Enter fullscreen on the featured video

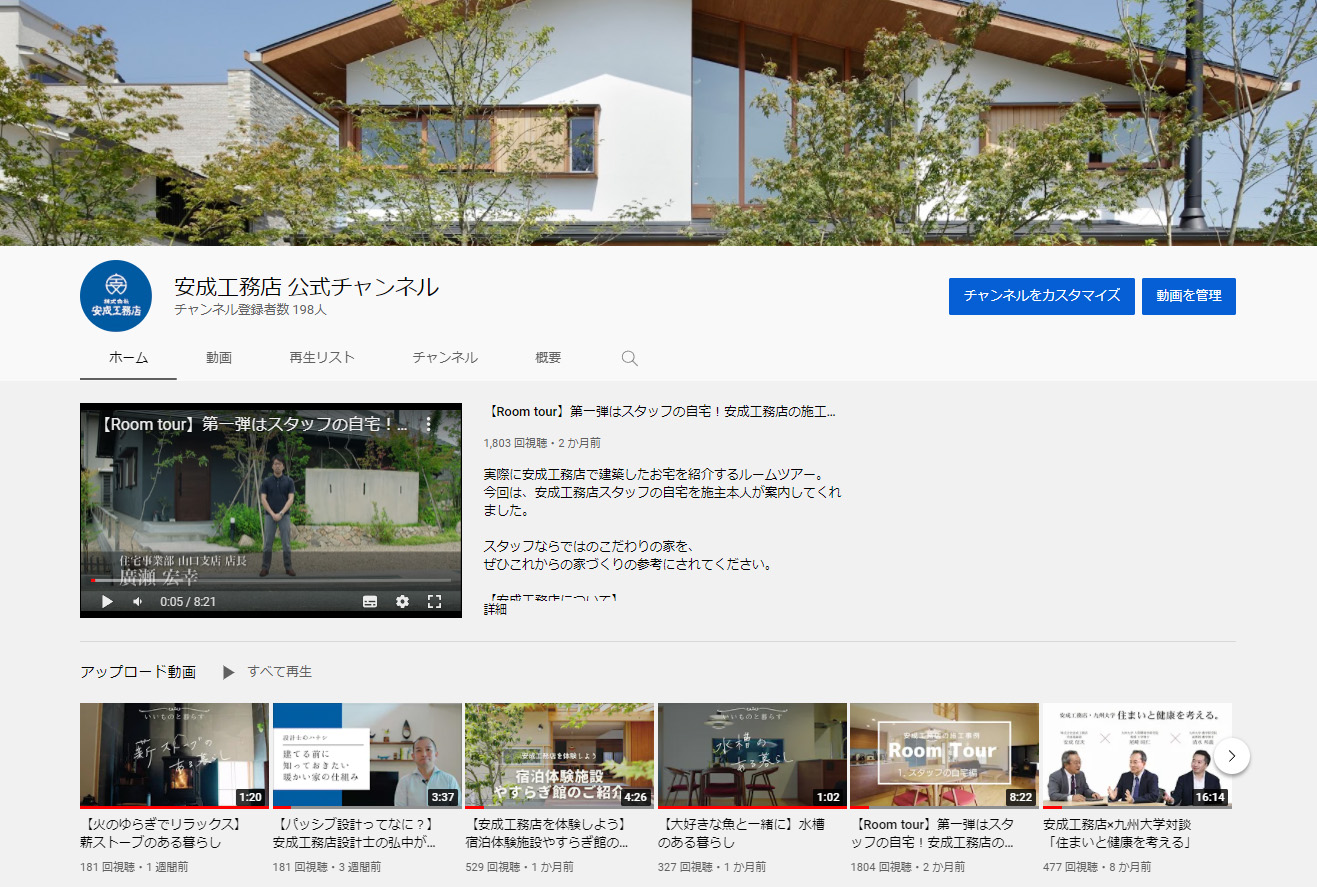pyautogui.click(x=434, y=602)
